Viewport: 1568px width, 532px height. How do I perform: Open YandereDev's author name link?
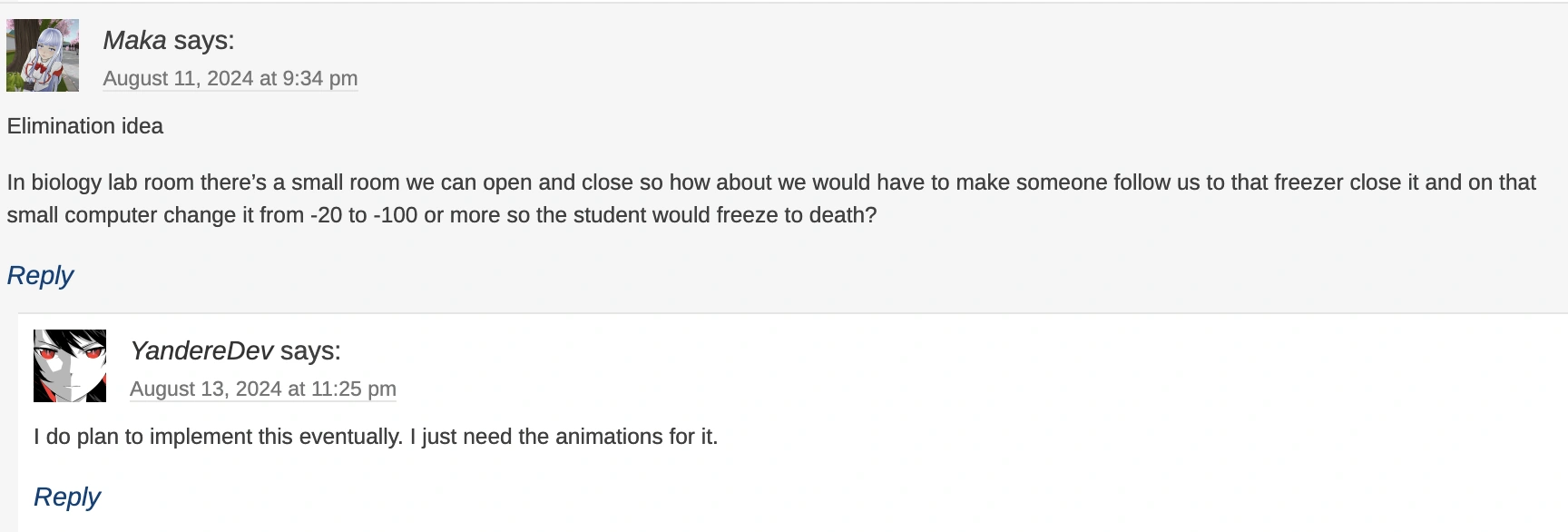[201, 351]
